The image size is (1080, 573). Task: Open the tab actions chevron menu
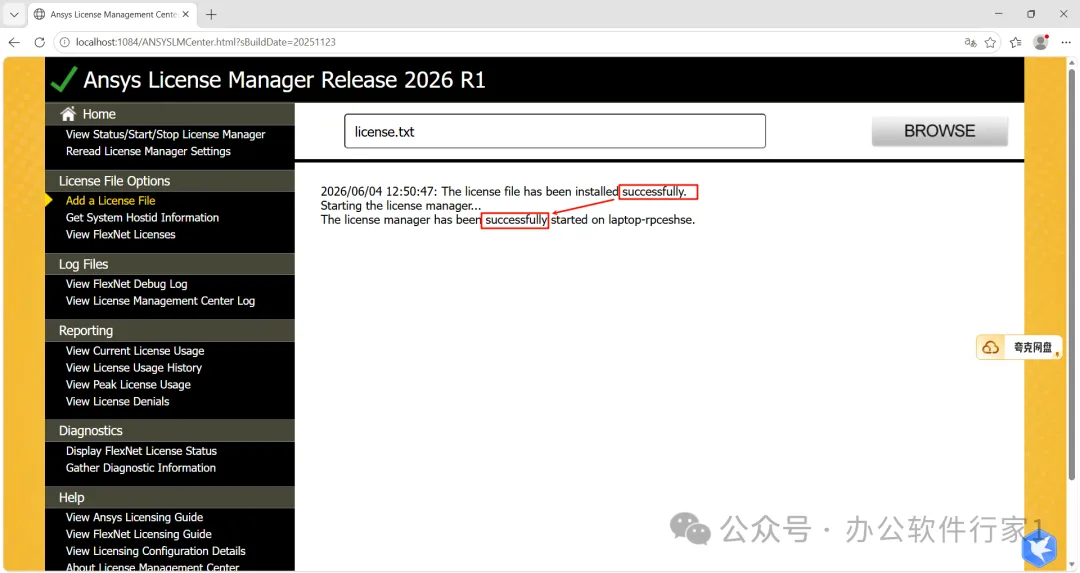click(x=14, y=14)
